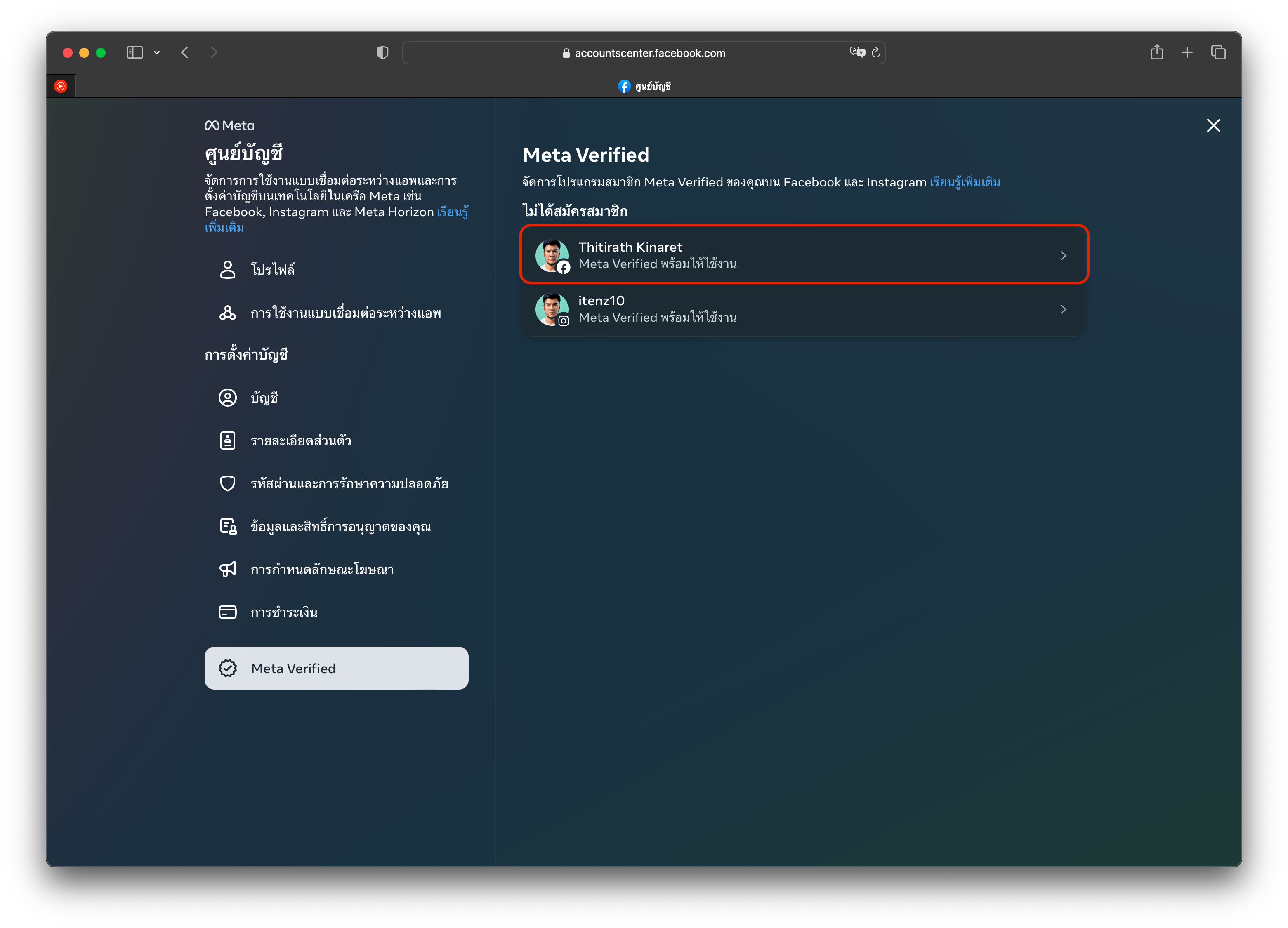The width and height of the screenshot is (1288, 928).
Task: Close the Accounts Center with X icon
Action: [1214, 125]
